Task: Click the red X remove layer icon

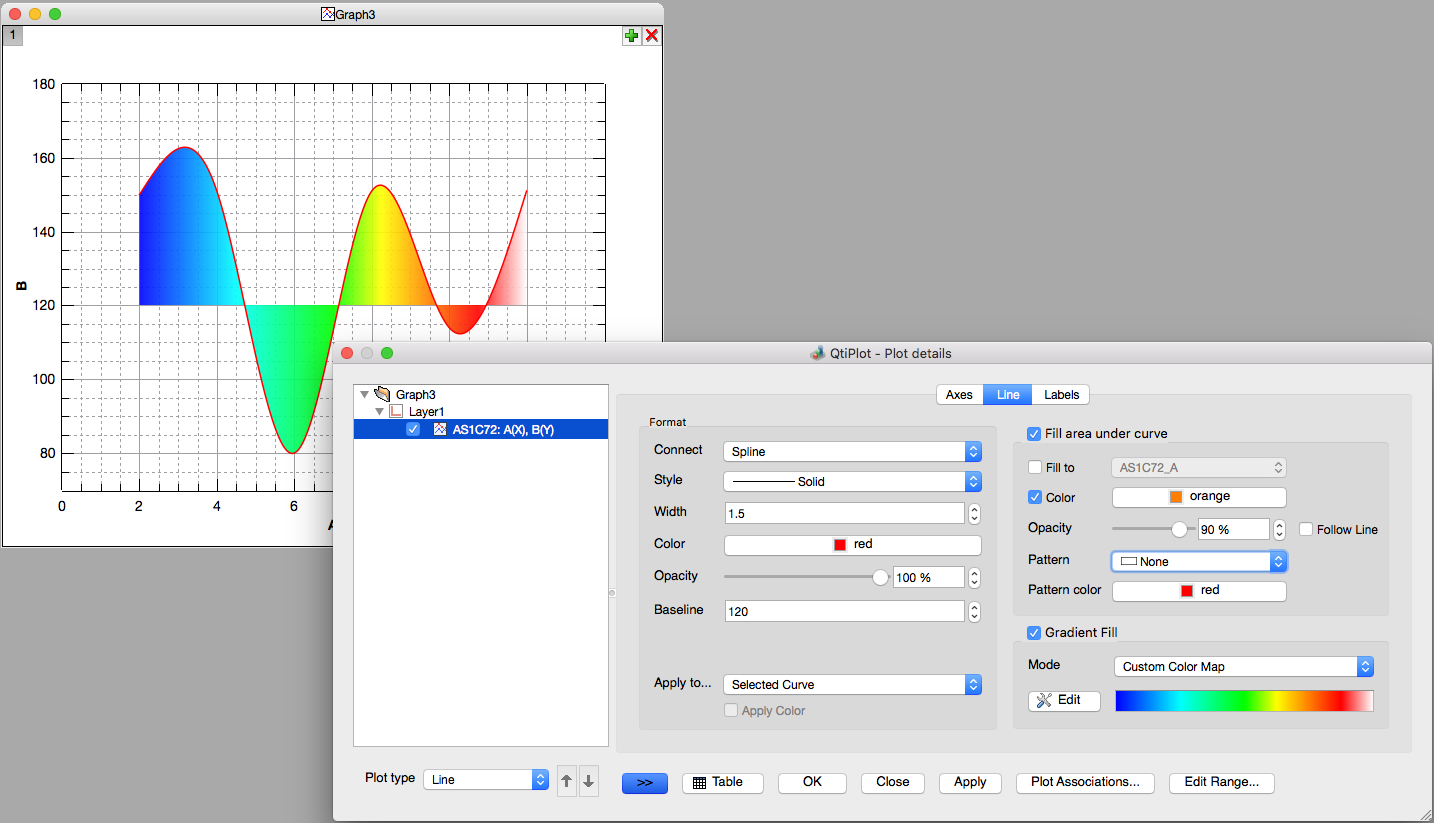Action: tap(652, 36)
